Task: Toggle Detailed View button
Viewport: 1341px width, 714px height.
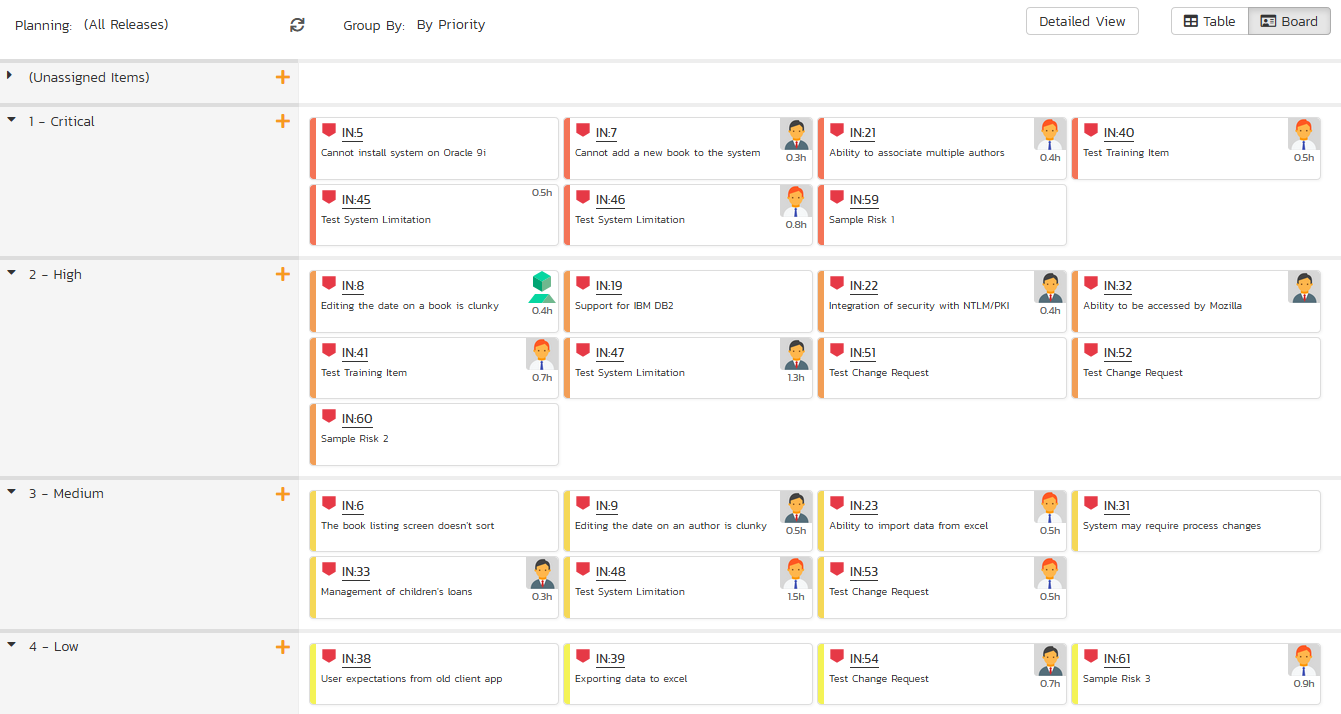Action: click(1082, 21)
